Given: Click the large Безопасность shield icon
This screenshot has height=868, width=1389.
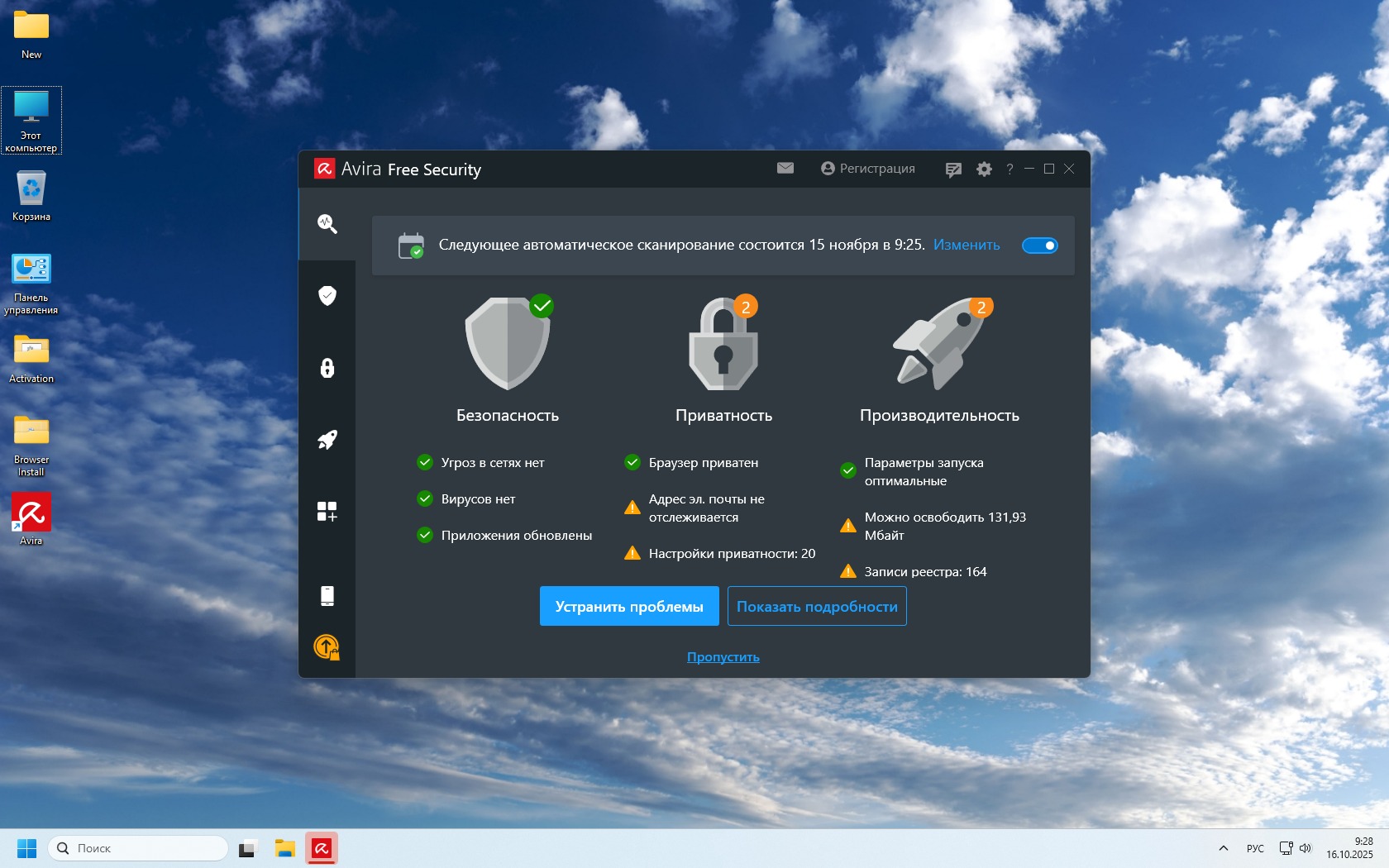Looking at the screenshot, I should click(508, 342).
